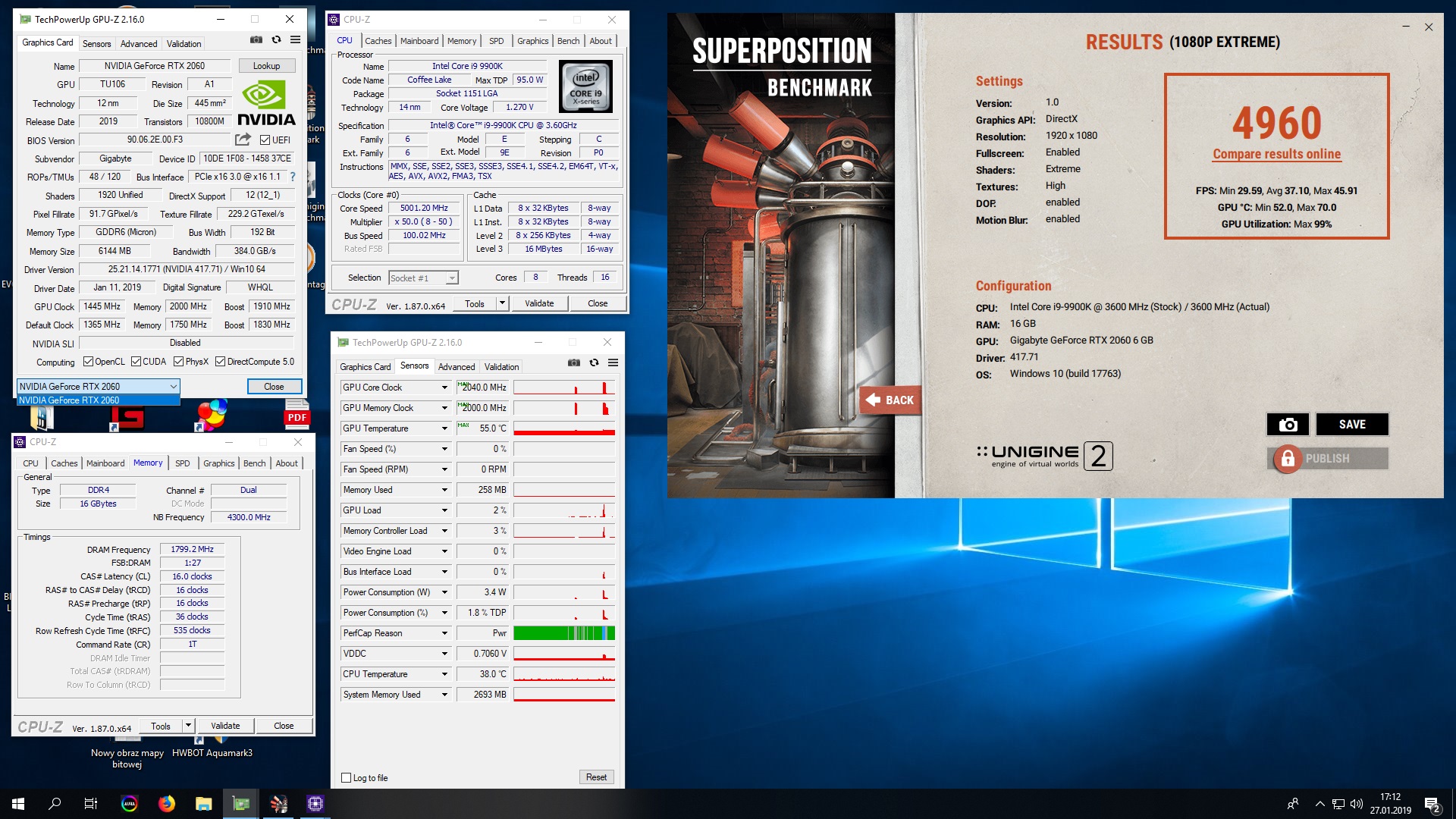Screen dimensions: 1456x819
Task: Open the Mainboard tab in top CPU-Z window
Action: click(419, 41)
